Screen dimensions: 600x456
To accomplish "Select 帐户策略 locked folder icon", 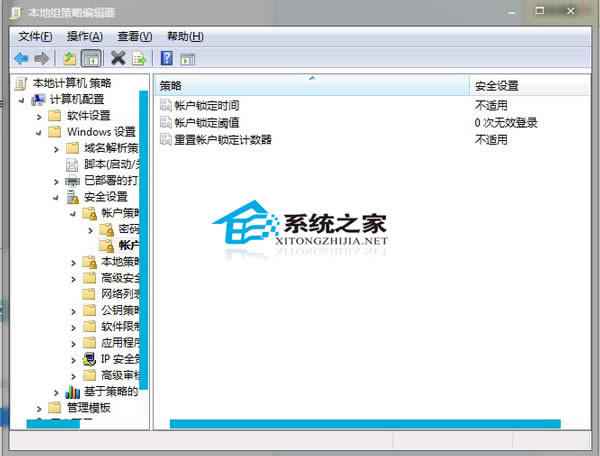I will pyautogui.click(x=90, y=213).
